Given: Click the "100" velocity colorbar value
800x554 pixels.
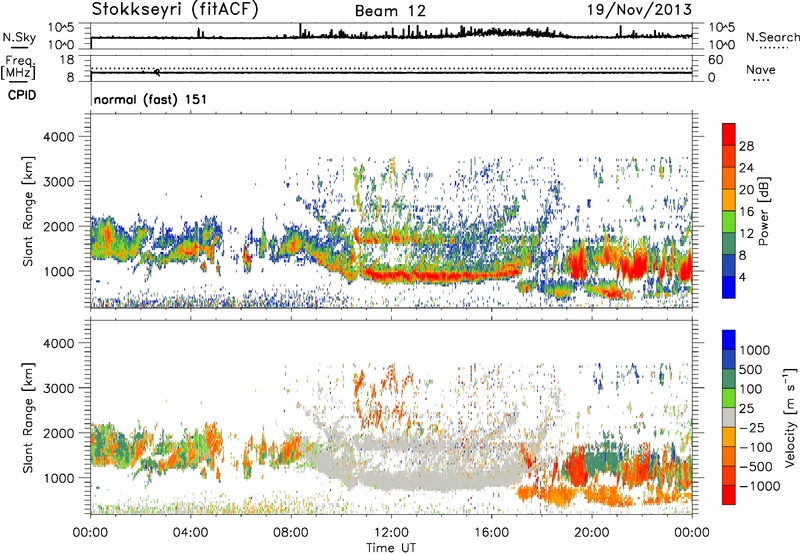Looking at the screenshot, I should point(751,389).
